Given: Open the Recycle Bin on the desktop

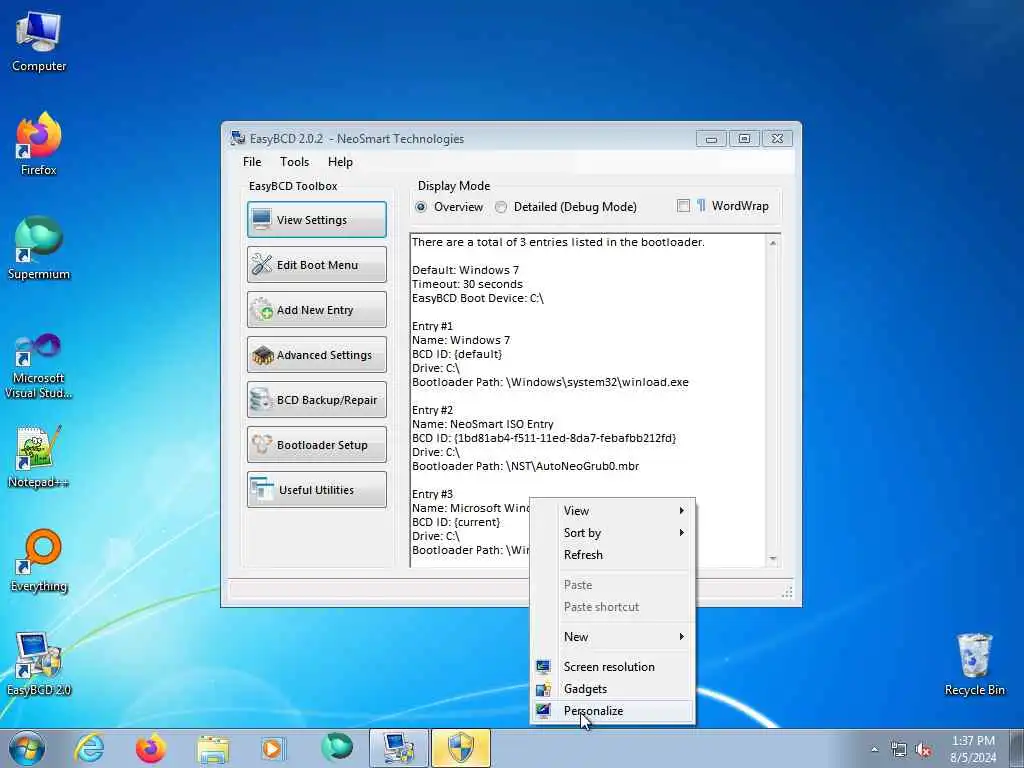Looking at the screenshot, I should pyautogui.click(x=974, y=664).
